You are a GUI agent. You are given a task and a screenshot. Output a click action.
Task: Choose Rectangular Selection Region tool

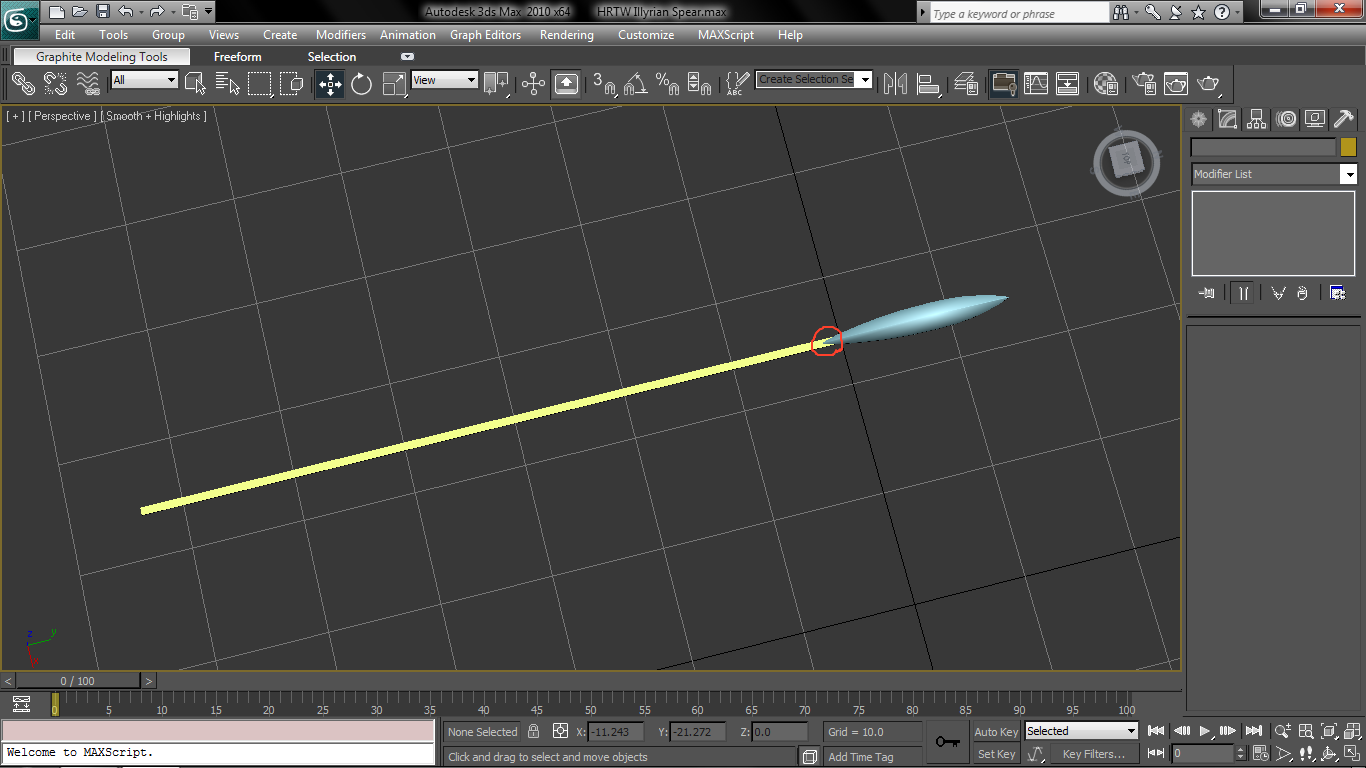[260, 83]
